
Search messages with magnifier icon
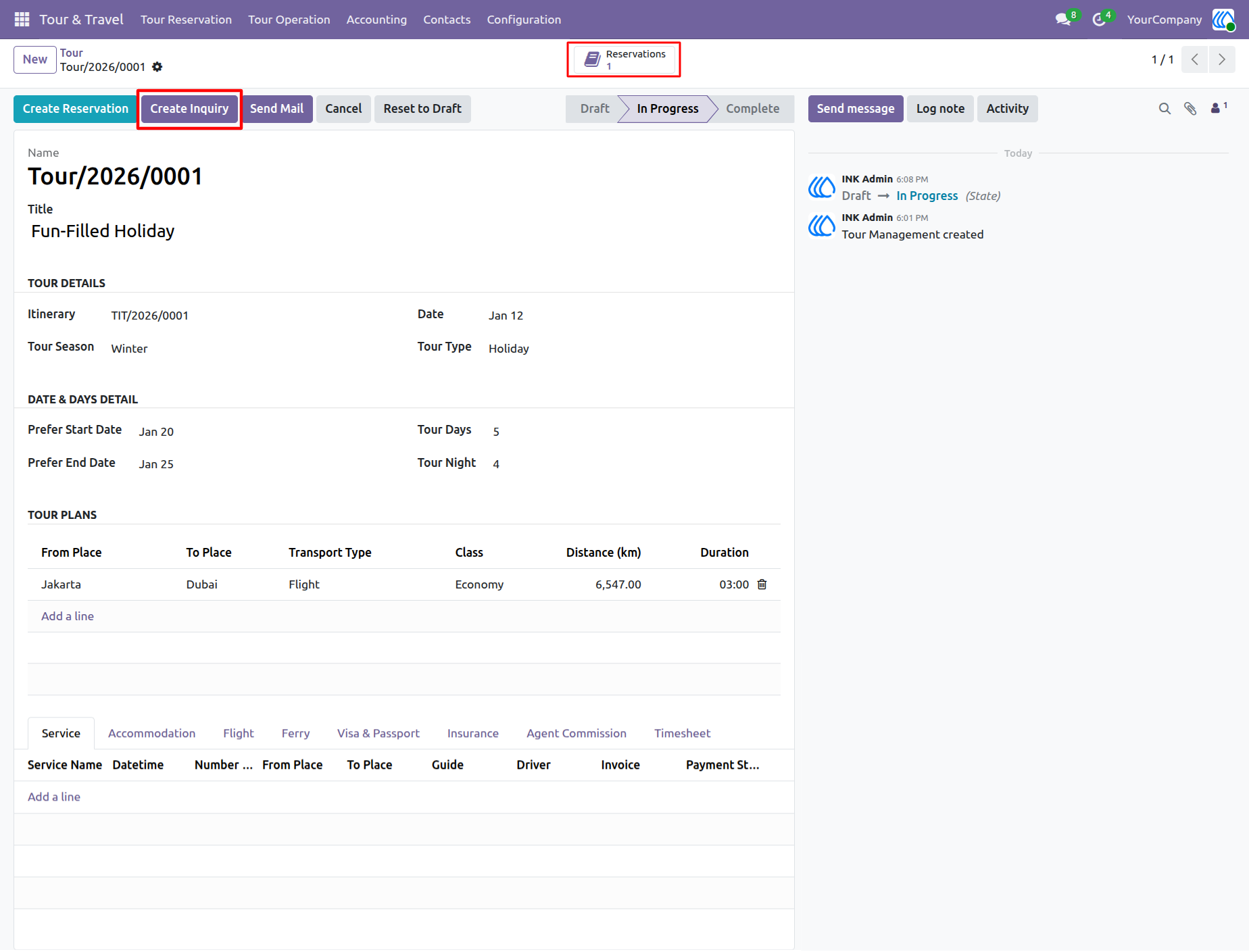(1165, 109)
